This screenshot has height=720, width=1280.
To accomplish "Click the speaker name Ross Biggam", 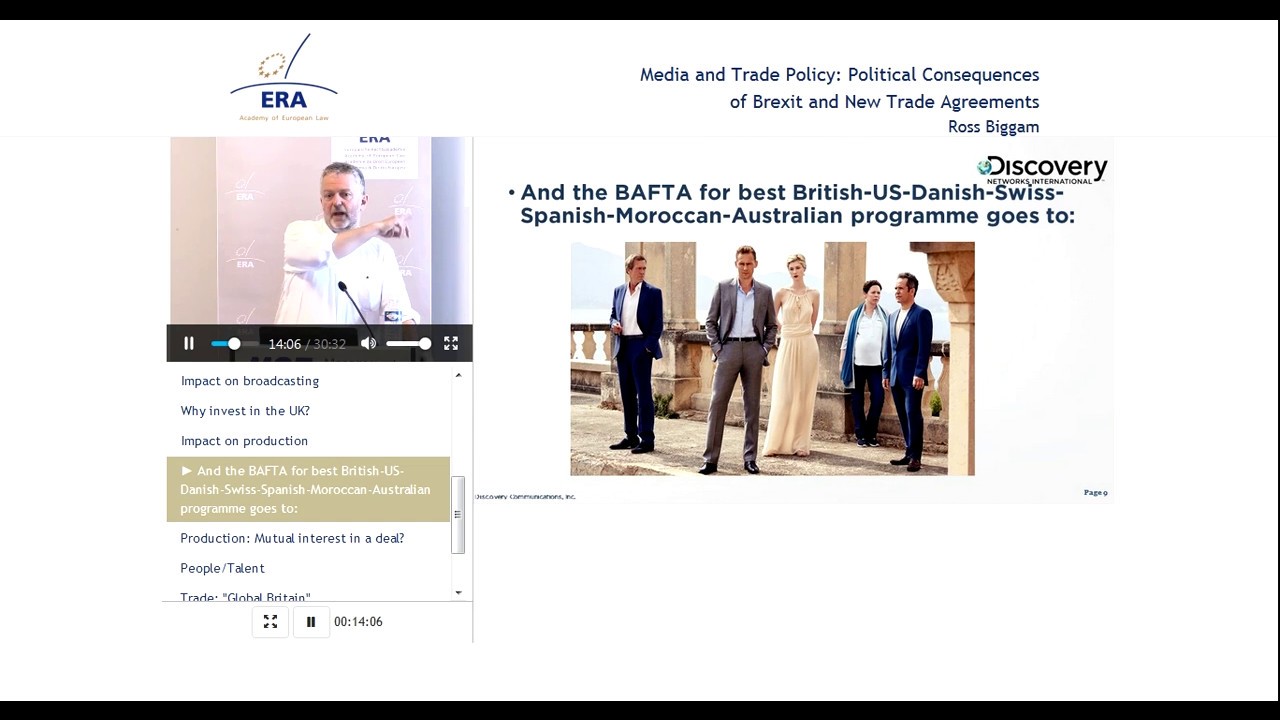I will point(993,127).
